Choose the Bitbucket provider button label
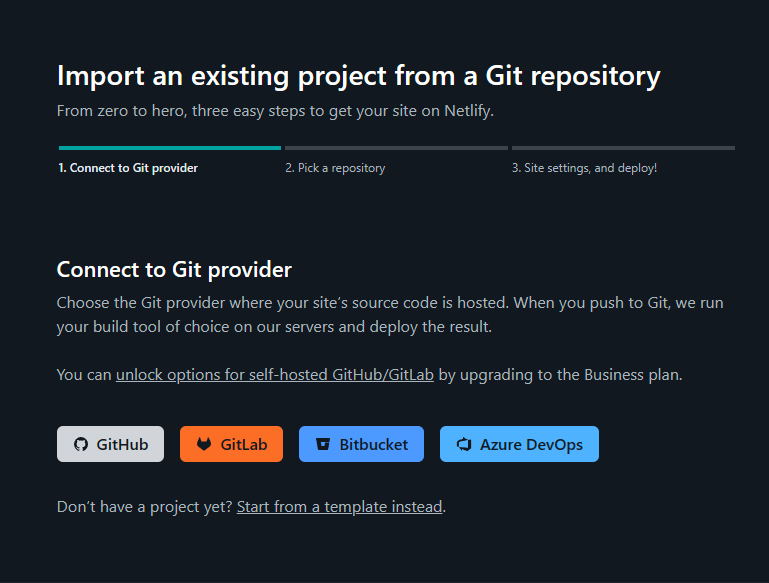The image size is (769, 583). 374,444
